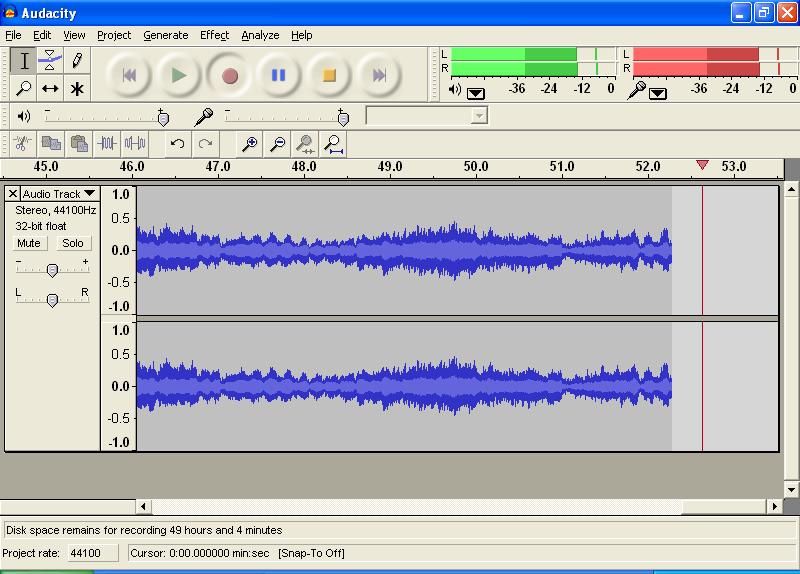800x574 pixels.
Task: Click the Paste icon in edit toolbar
Action: [x=79, y=143]
